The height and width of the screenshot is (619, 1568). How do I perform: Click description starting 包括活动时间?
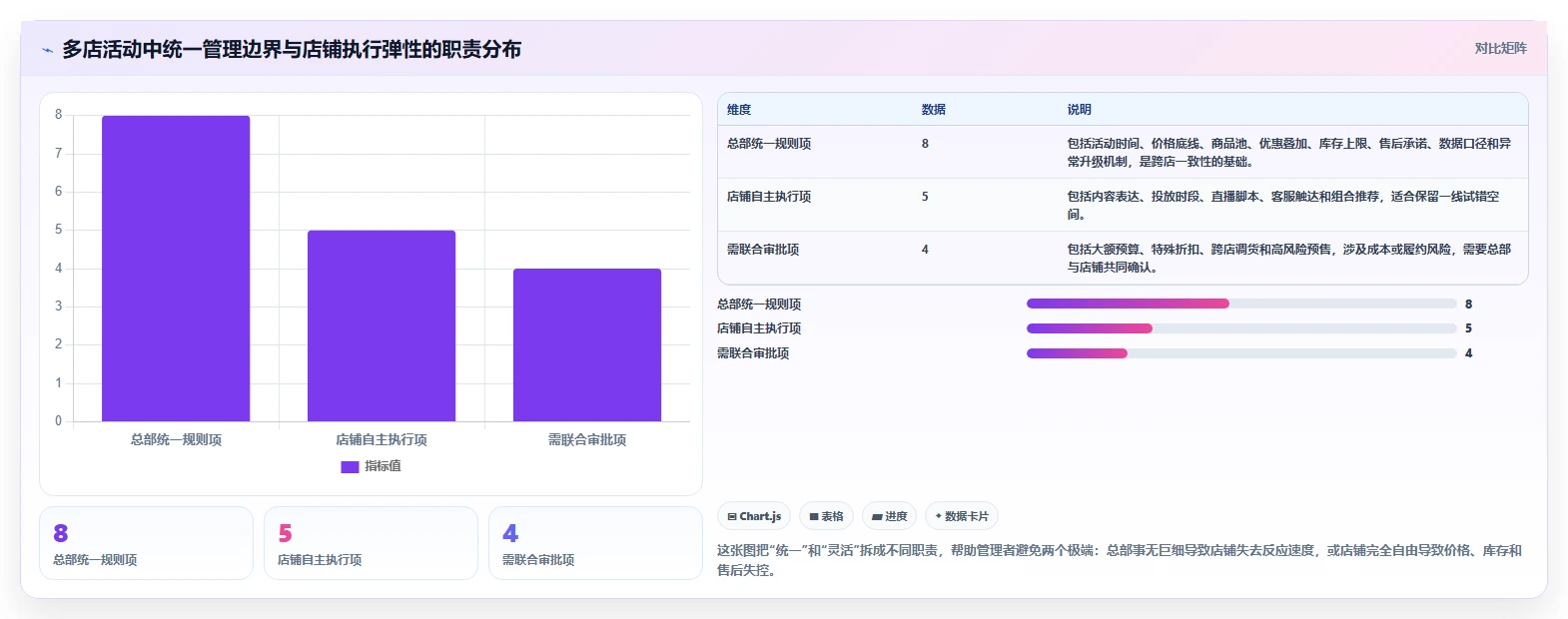1289,153
